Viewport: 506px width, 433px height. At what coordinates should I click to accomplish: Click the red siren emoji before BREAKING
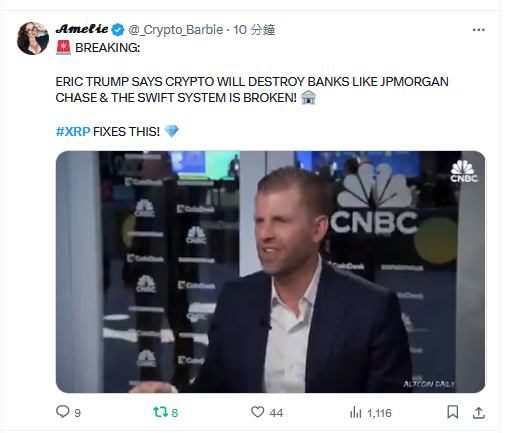coord(63,47)
